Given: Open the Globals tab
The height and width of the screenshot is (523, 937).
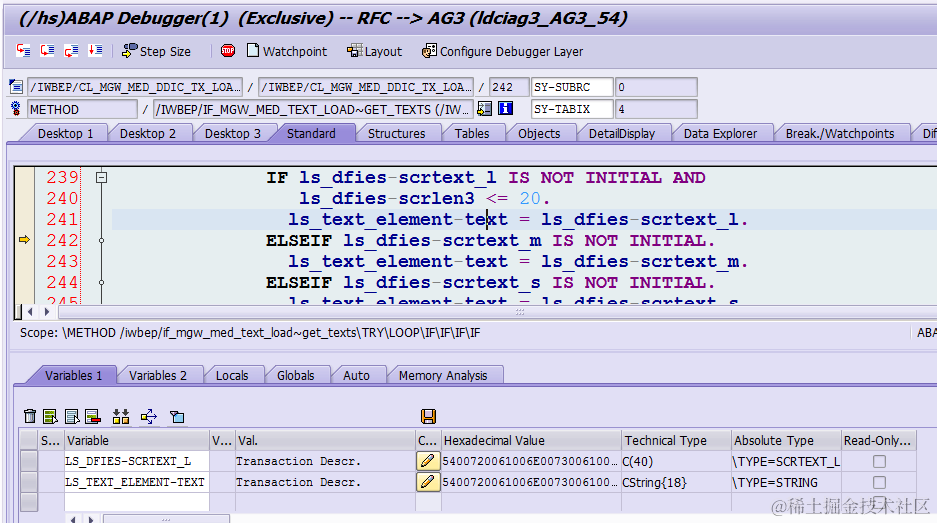Looking at the screenshot, I should [296, 375].
